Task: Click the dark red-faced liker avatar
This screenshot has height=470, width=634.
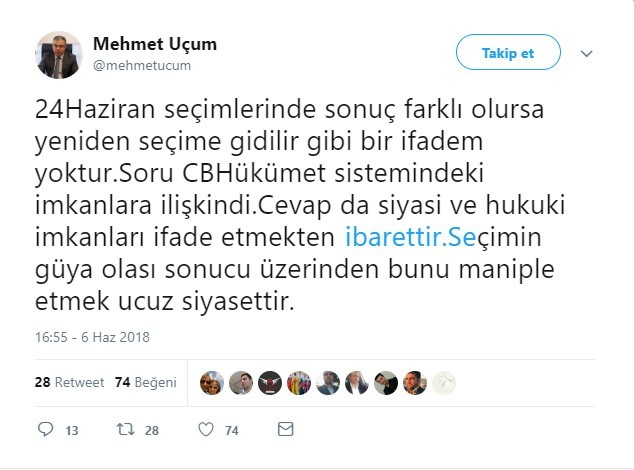Action: (269, 382)
